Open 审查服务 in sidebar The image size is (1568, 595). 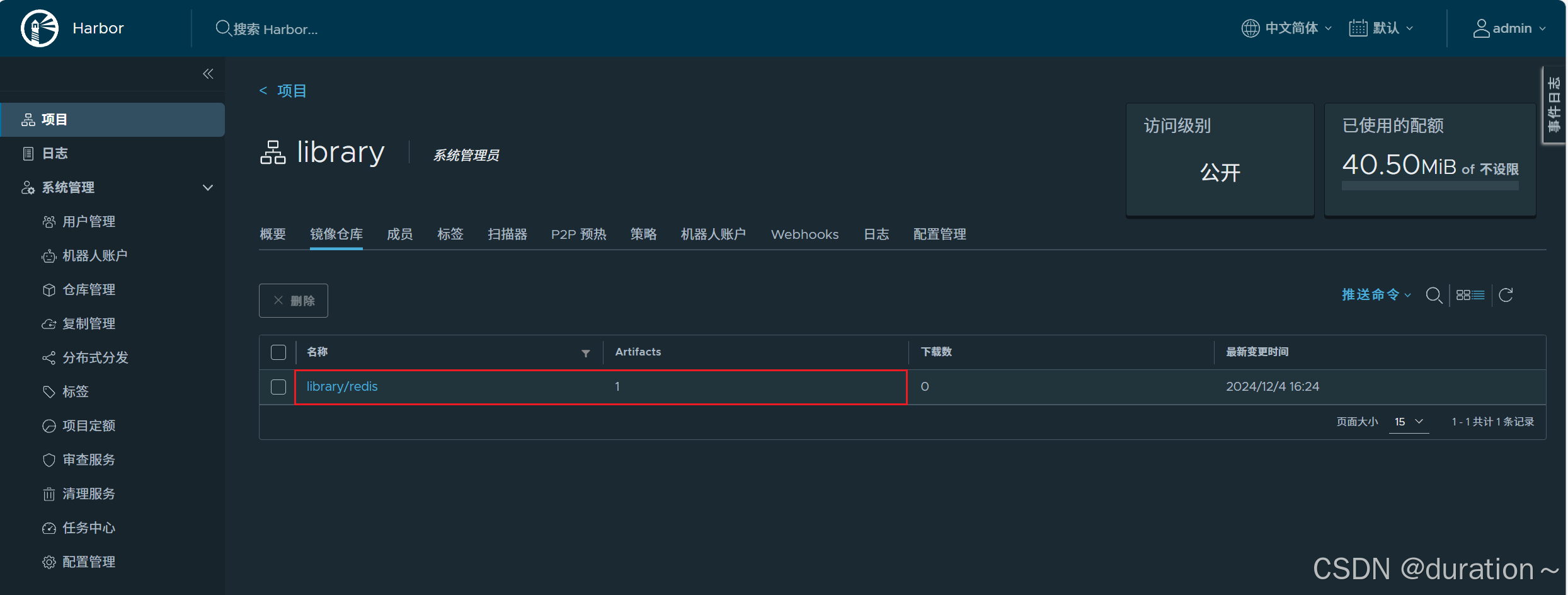[89, 459]
